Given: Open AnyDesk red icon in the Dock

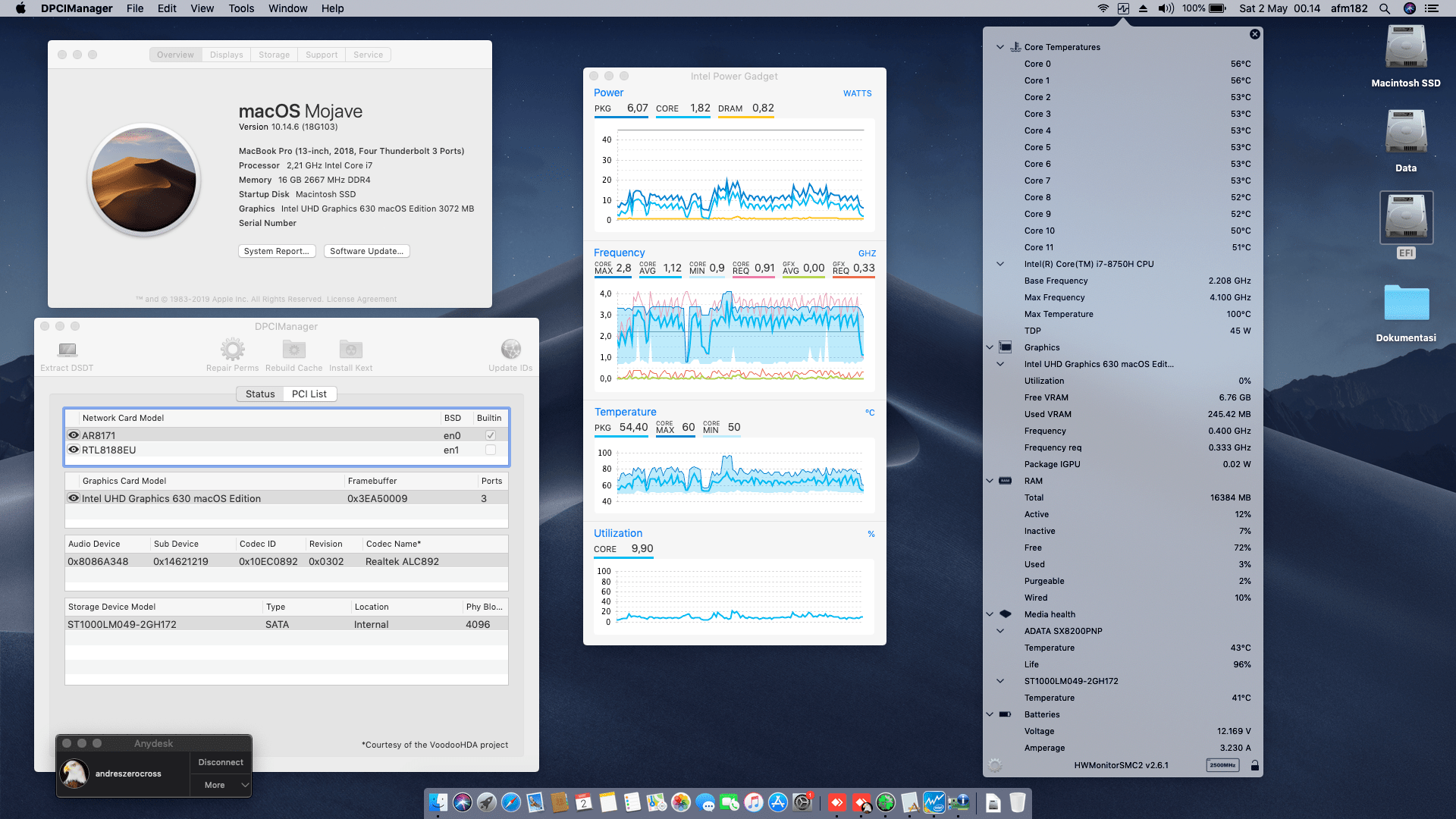Looking at the screenshot, I should pyautogui.click(x=837, y=802).
